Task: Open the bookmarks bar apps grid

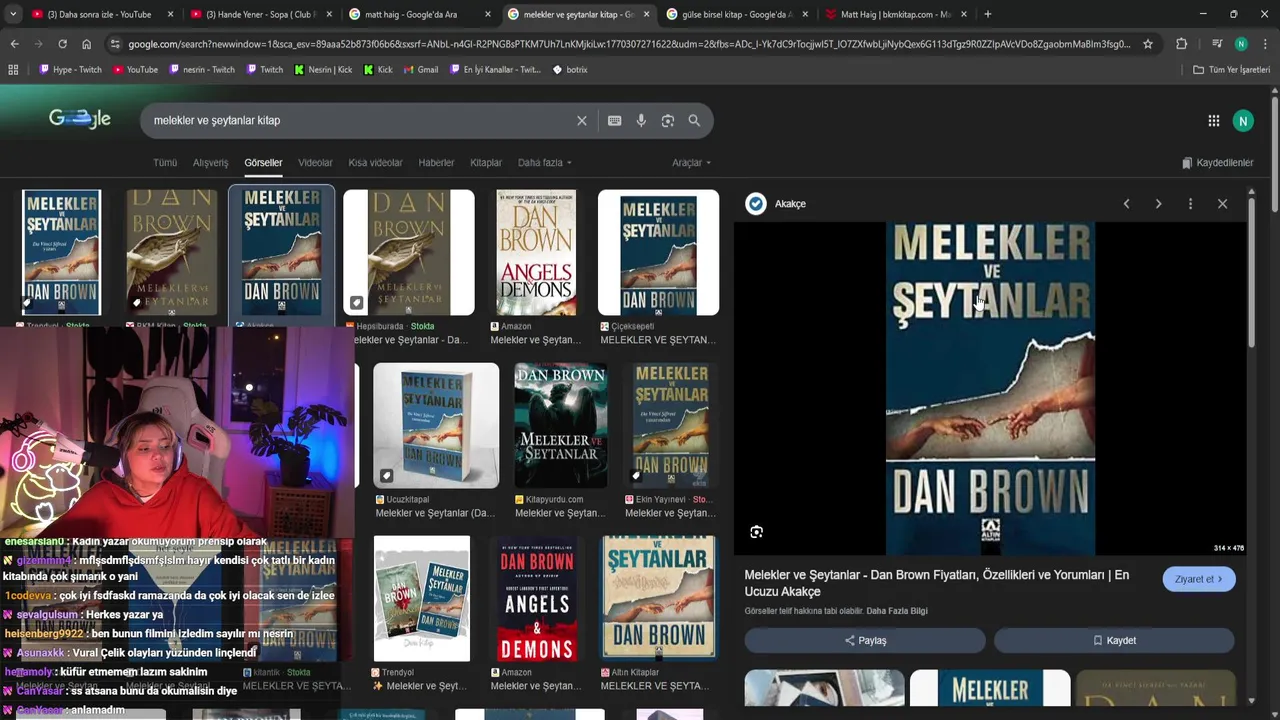Action: click(13, 70)
